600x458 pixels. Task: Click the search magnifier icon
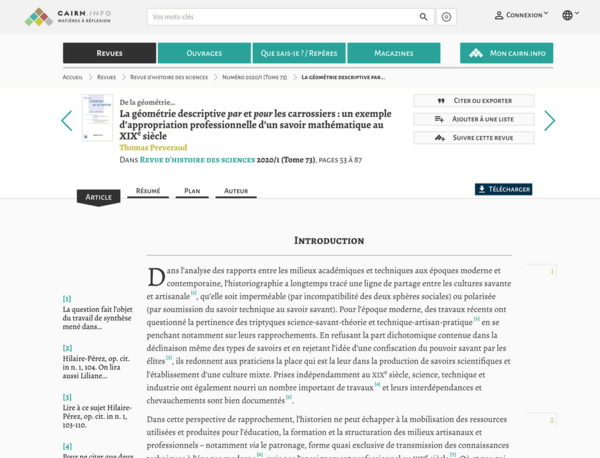tap(423, 17)
